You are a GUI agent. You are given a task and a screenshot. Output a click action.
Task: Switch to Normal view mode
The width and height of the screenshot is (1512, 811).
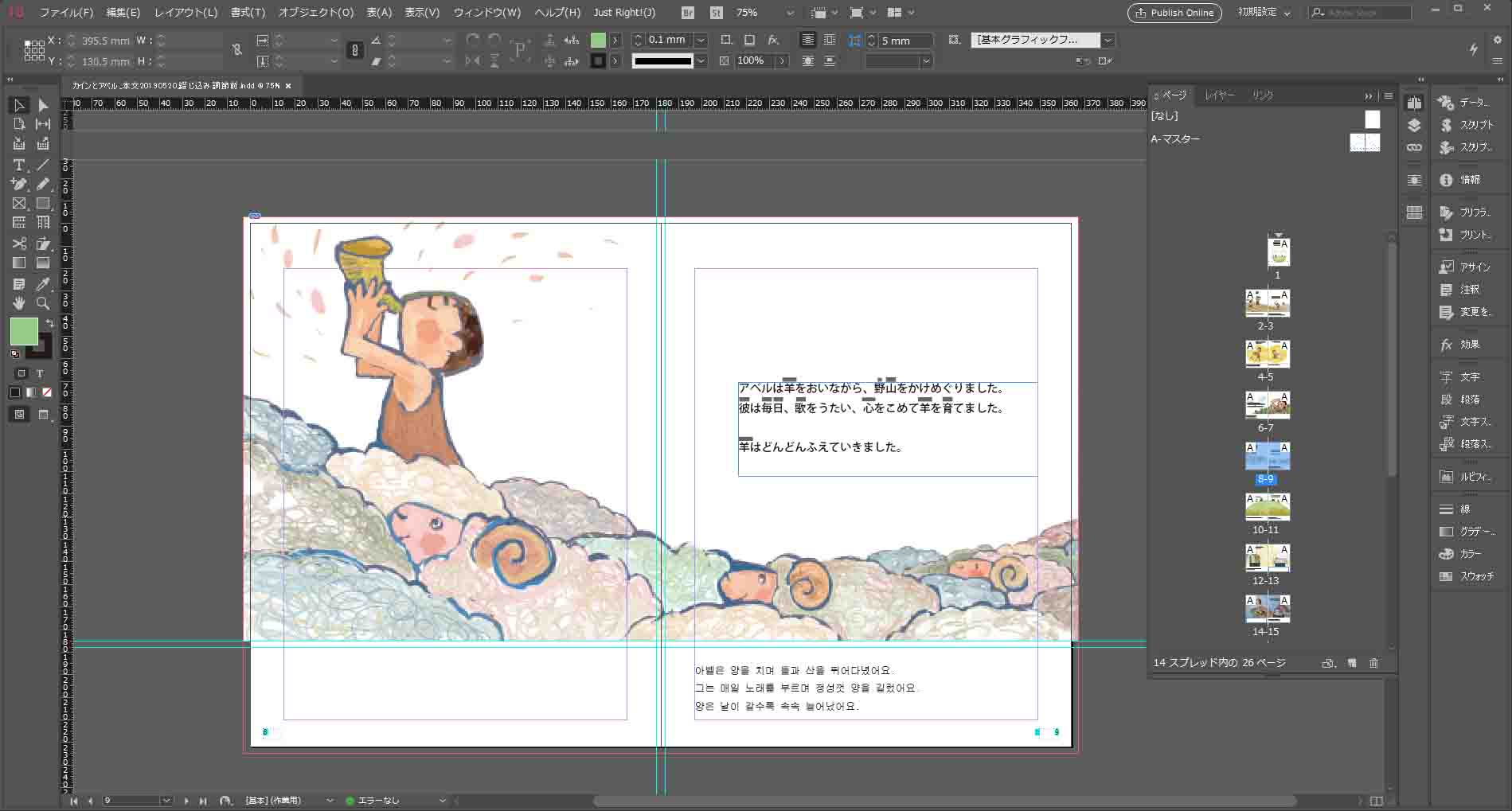tap(20, 414)
